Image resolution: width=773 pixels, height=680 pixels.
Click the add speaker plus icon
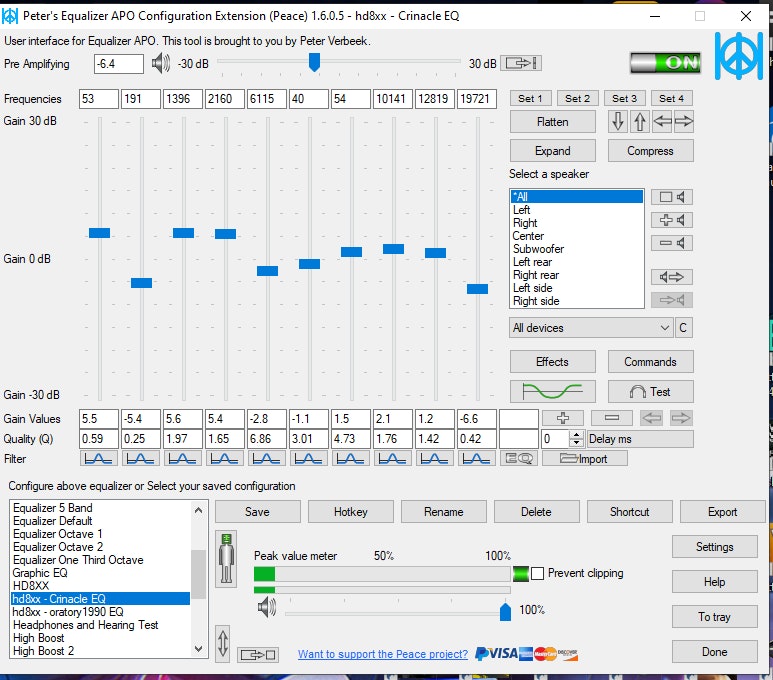click(x=671, y=220)
